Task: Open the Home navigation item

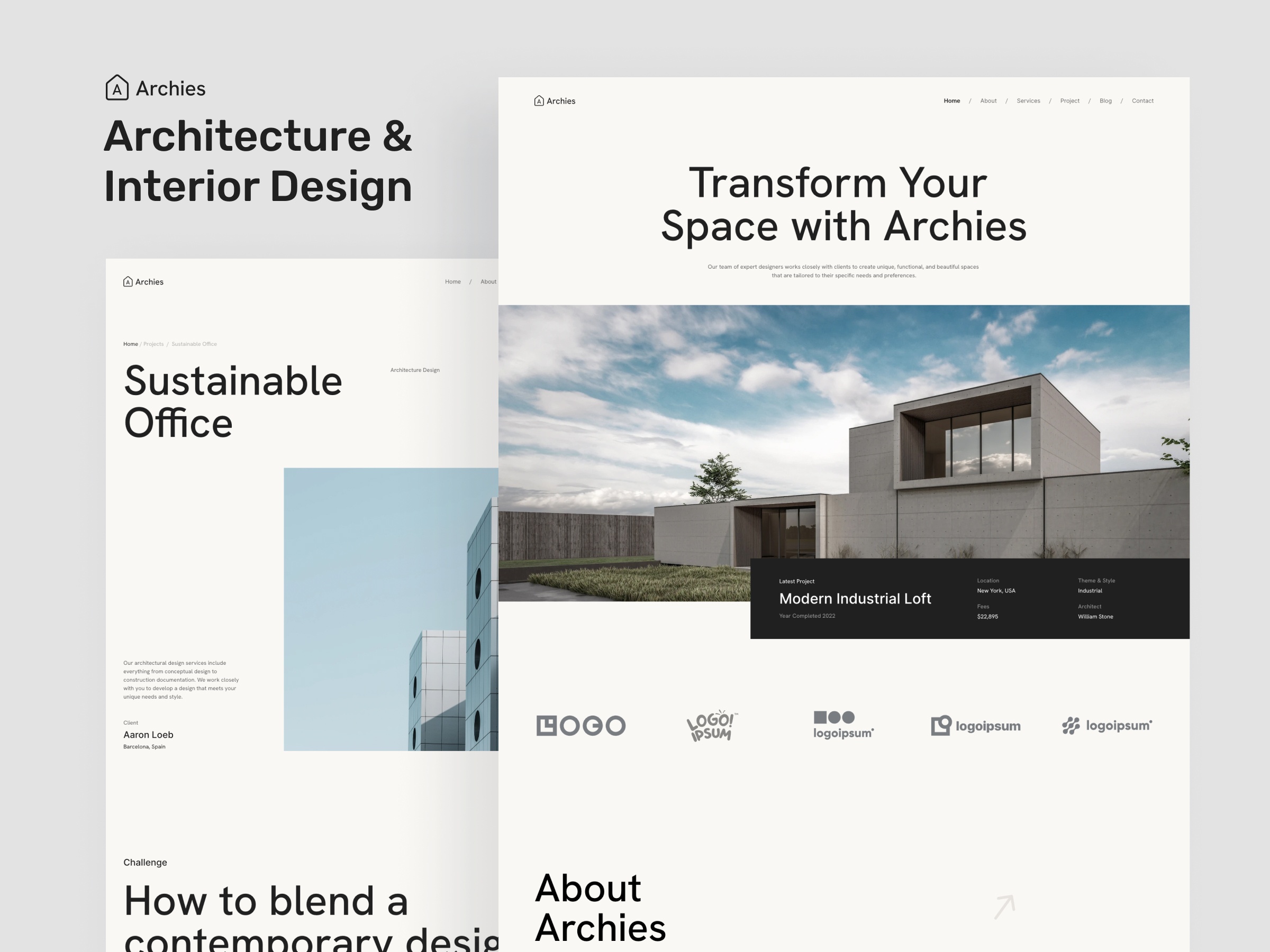Action: 952,100
